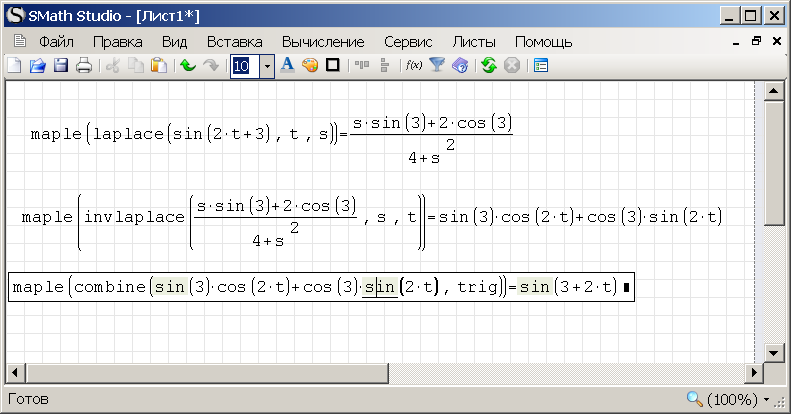791x414 pixels.
Task: Click the New document icon
Action: (x=14, y=66)
